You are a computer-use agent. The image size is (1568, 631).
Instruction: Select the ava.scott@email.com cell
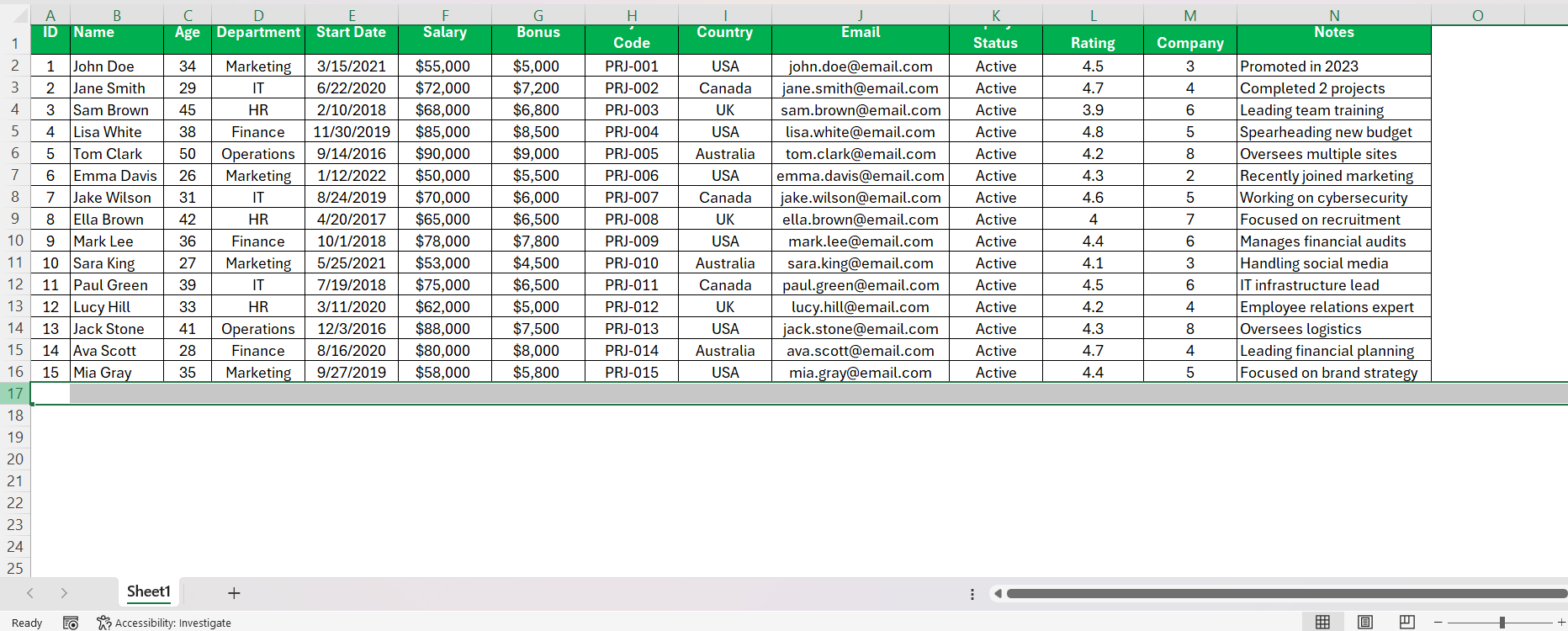click(861, 350)
